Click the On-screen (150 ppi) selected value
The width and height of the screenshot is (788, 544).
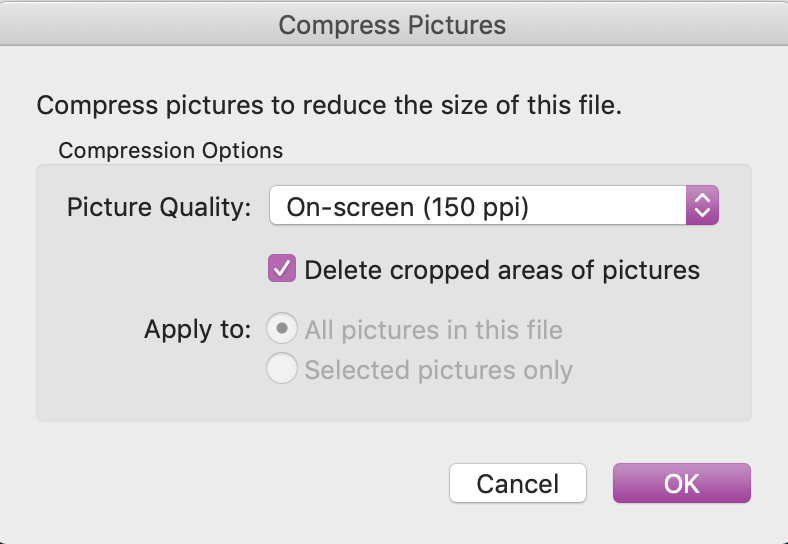(407, 207)
